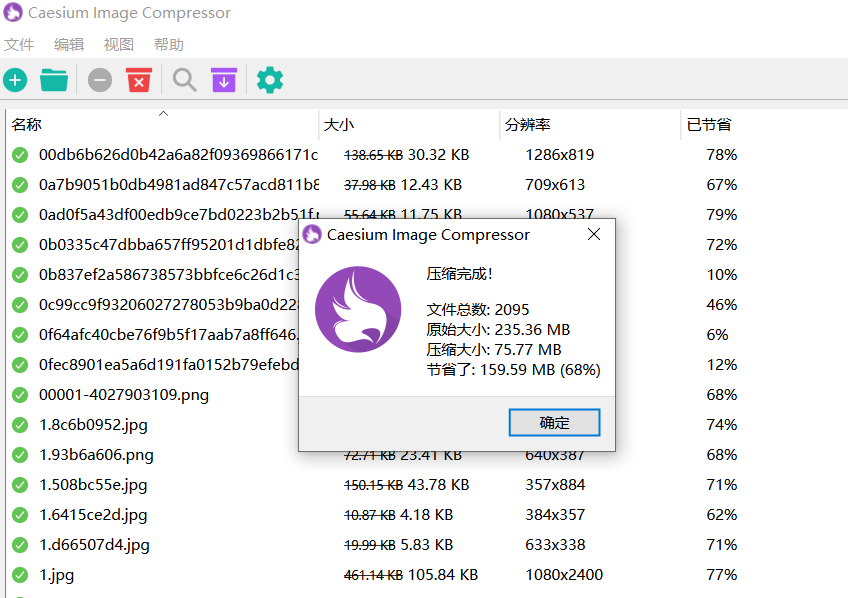Clear list with red trash icon

point(139,80)
